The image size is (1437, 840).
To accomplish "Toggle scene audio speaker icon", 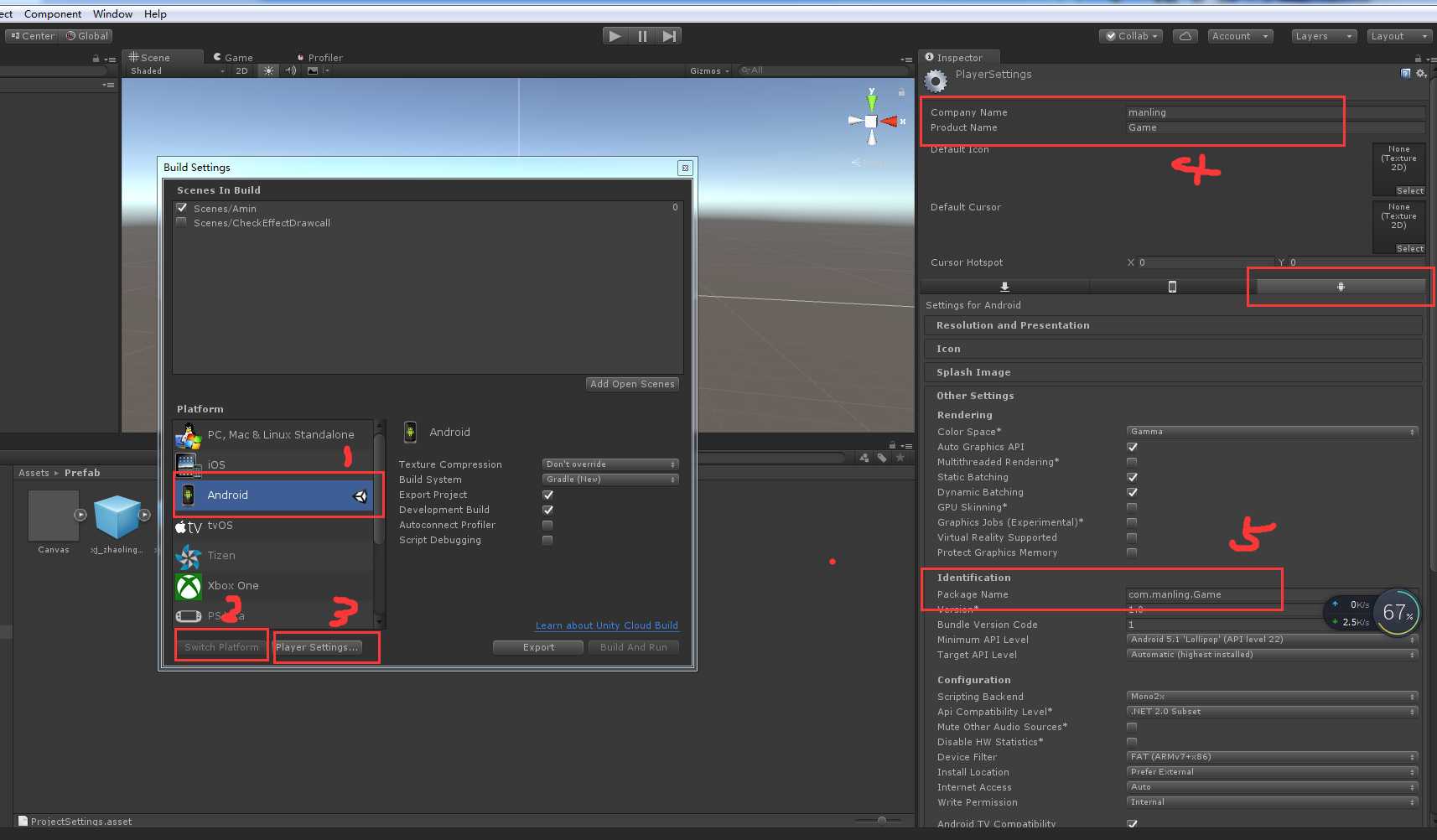I will point(291,70).
